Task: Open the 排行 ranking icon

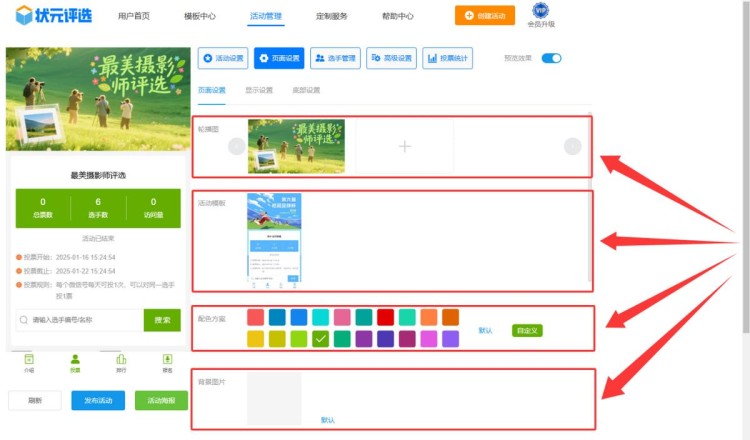Action: pos(121,361)
